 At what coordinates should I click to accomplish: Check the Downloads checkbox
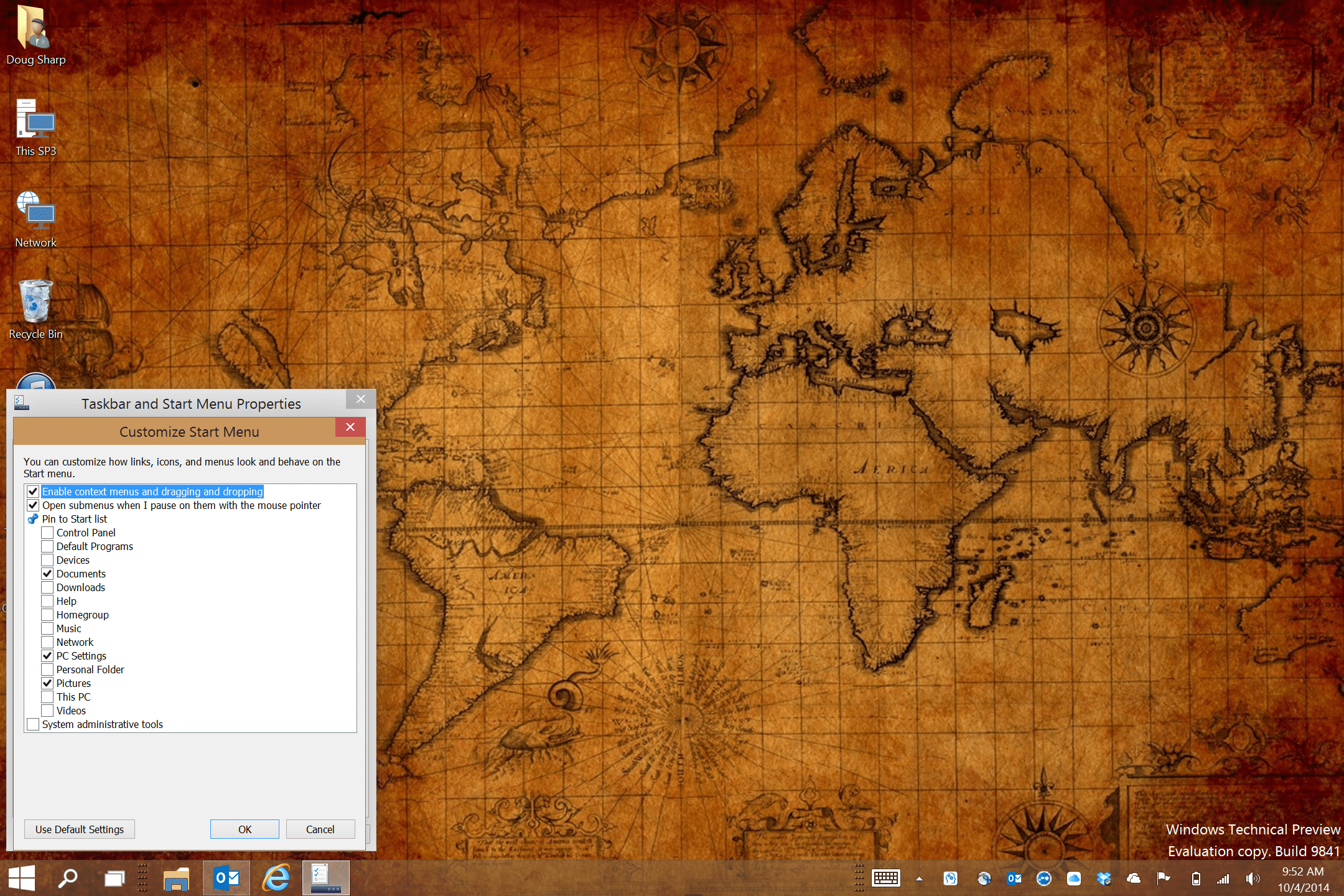click(47, 587)
